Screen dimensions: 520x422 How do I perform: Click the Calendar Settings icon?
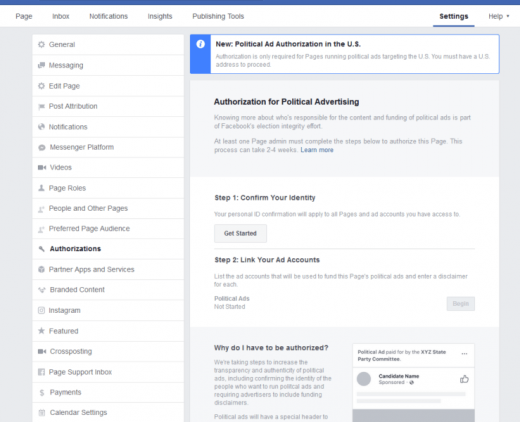tap(42, 413)
